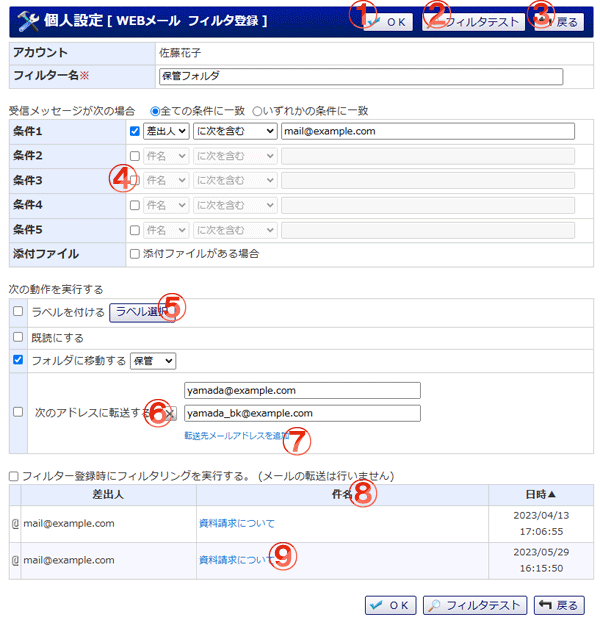600x620 pixels.
Task: Open 資料請求について mail dated 2023/04/13
Action: pyautogui.click(x=237, y=524)
